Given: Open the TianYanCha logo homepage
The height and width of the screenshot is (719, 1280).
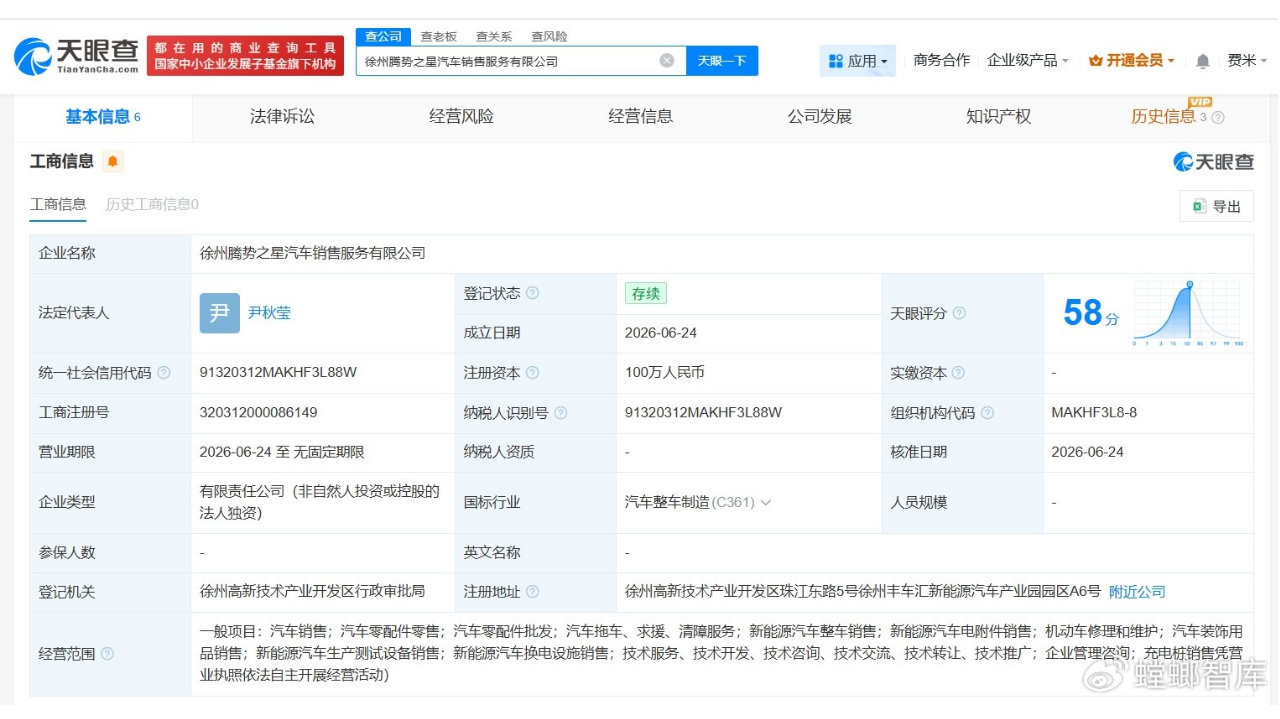Looking at the screenshot, I should (76, 56).
